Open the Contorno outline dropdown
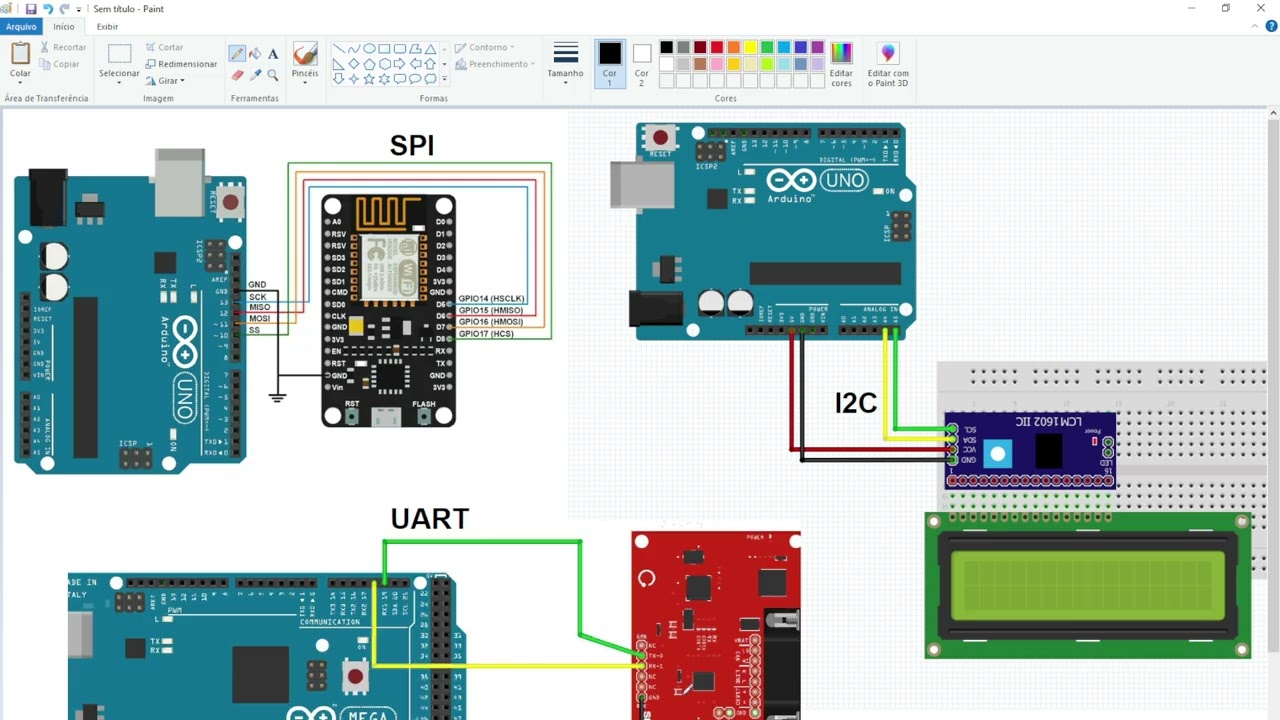Screen dimensions: 1280x720 pyautogui.click(x=485, y=47)
